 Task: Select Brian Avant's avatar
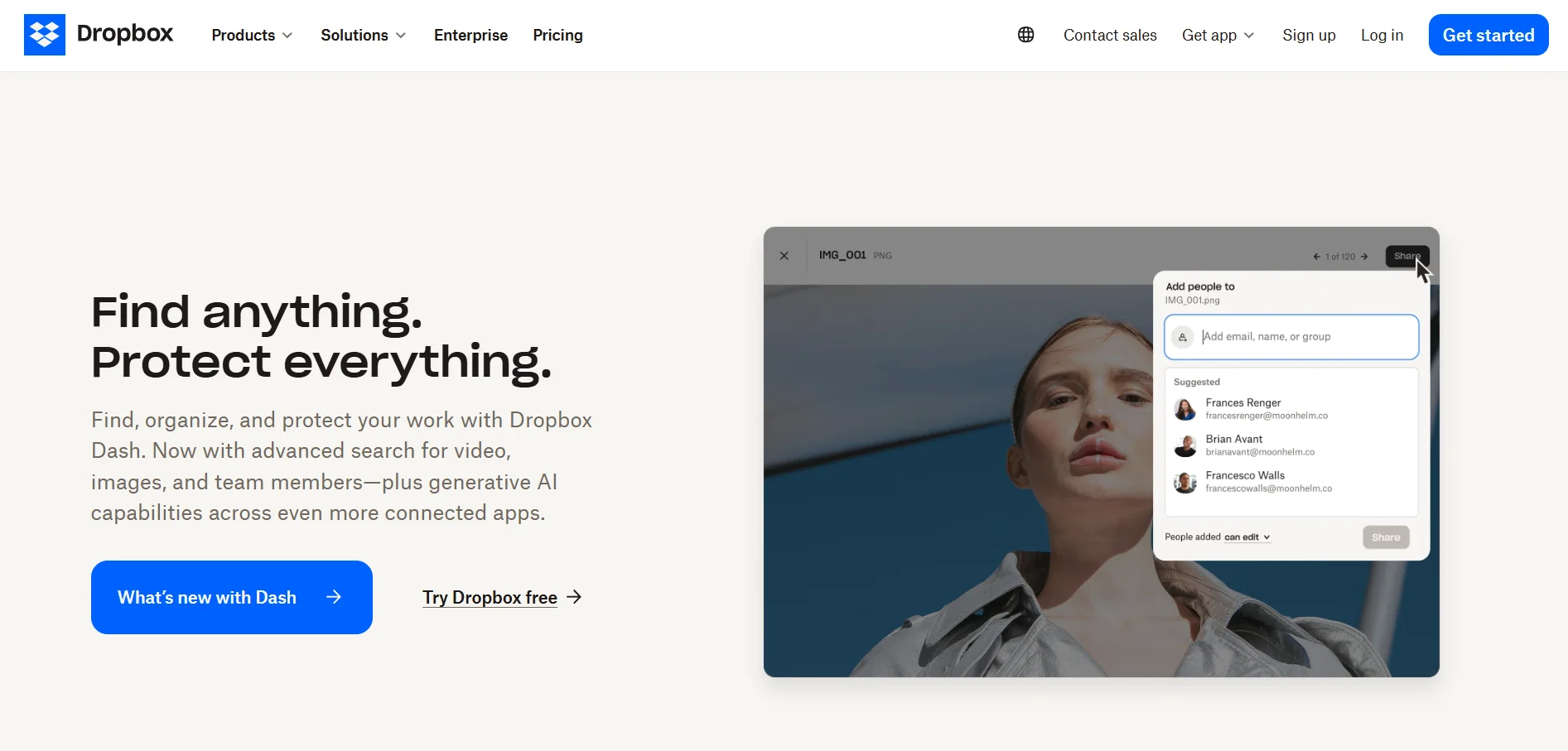pyautogui.click(x=1185, y=445)
